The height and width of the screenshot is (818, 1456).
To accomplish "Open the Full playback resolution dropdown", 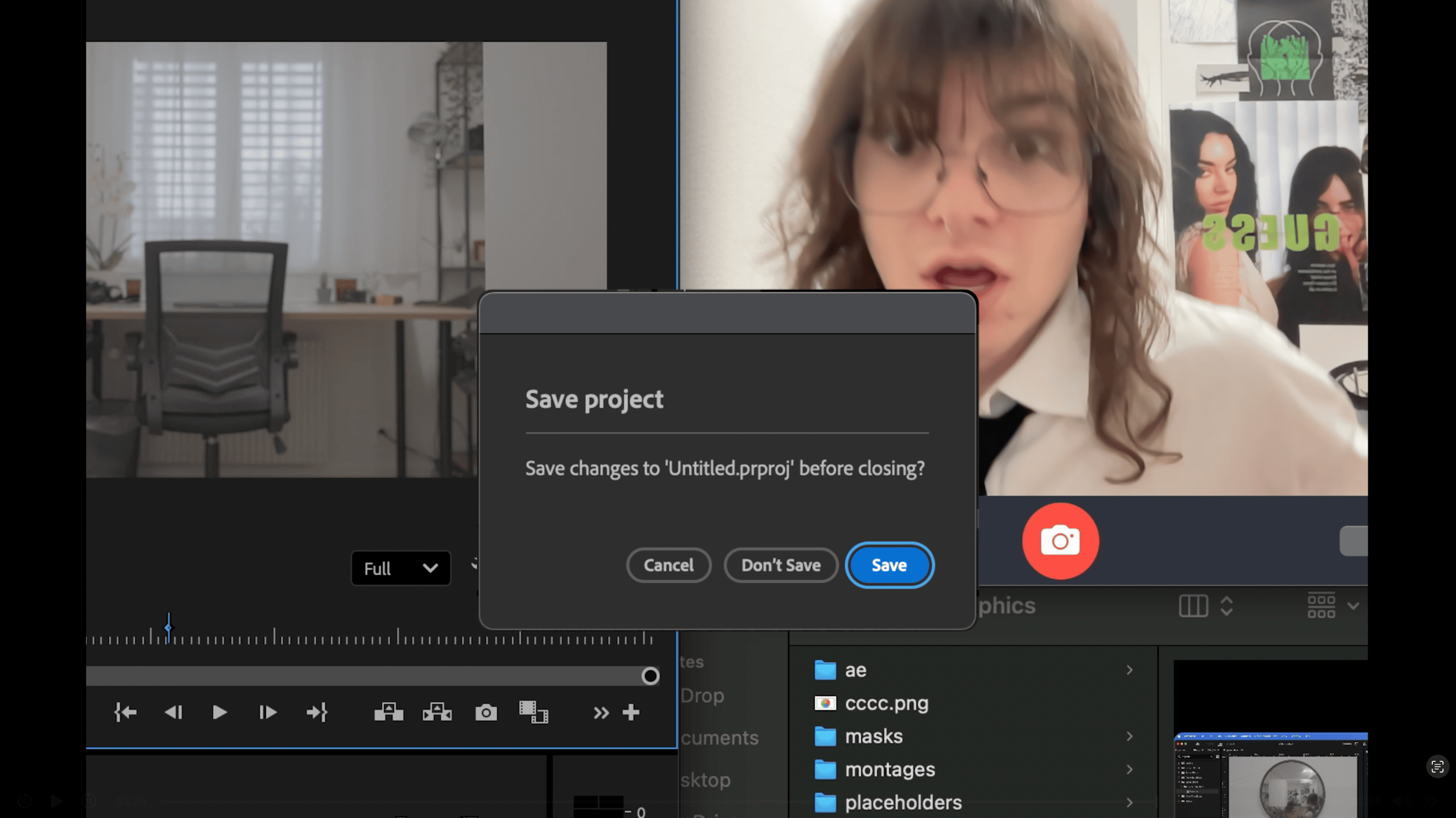I will tap(401, 568).
